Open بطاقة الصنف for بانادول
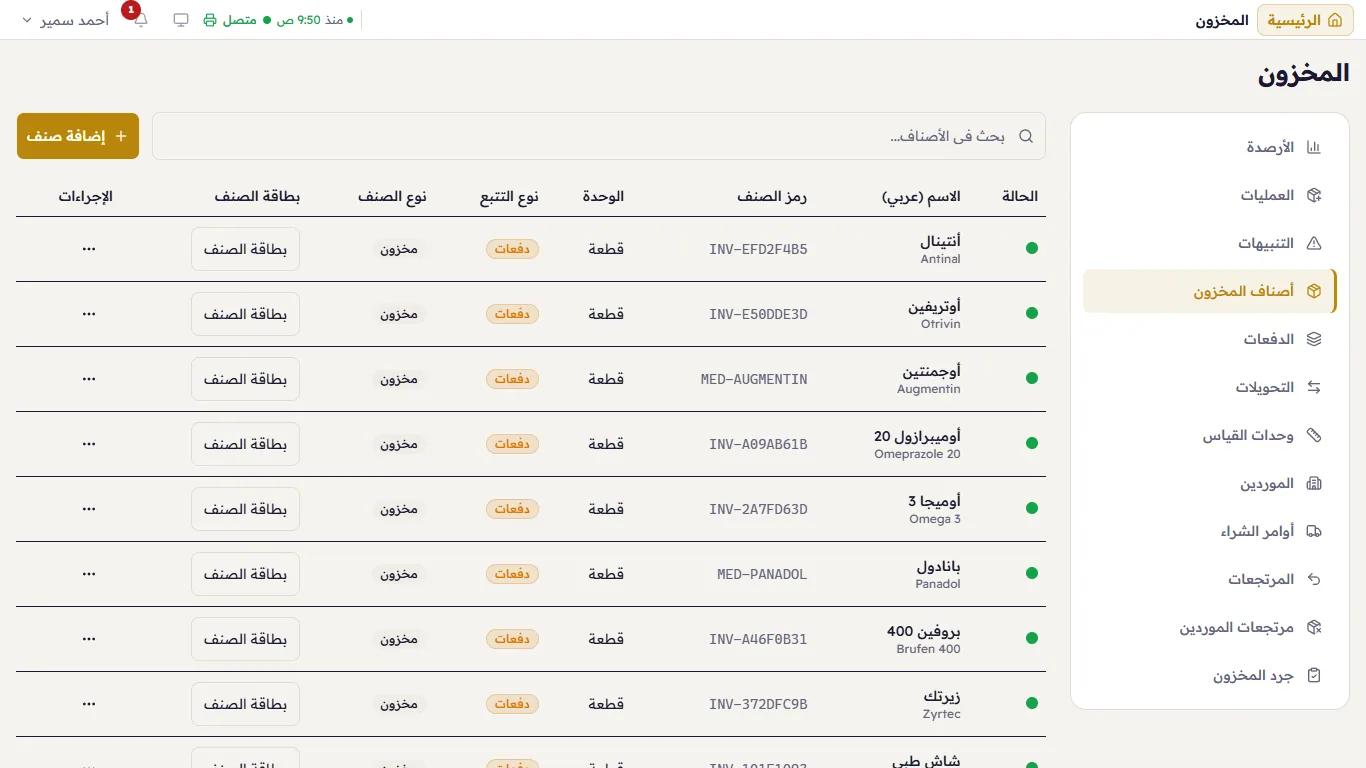The width and height of the screenshot is (1366, 768). 245,574
